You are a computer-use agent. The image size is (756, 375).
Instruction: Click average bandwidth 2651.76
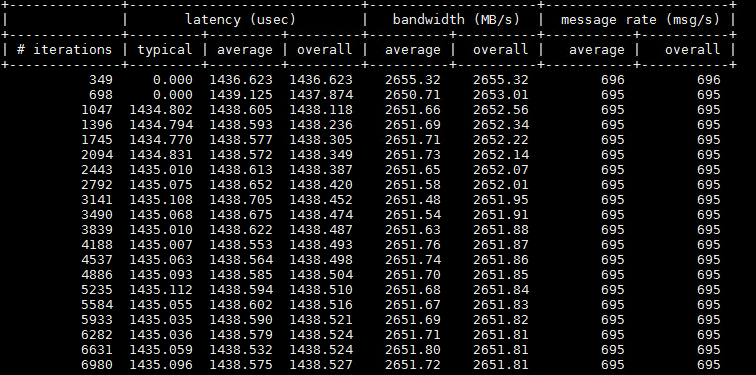pyautogui.click(x=413, y=244)
